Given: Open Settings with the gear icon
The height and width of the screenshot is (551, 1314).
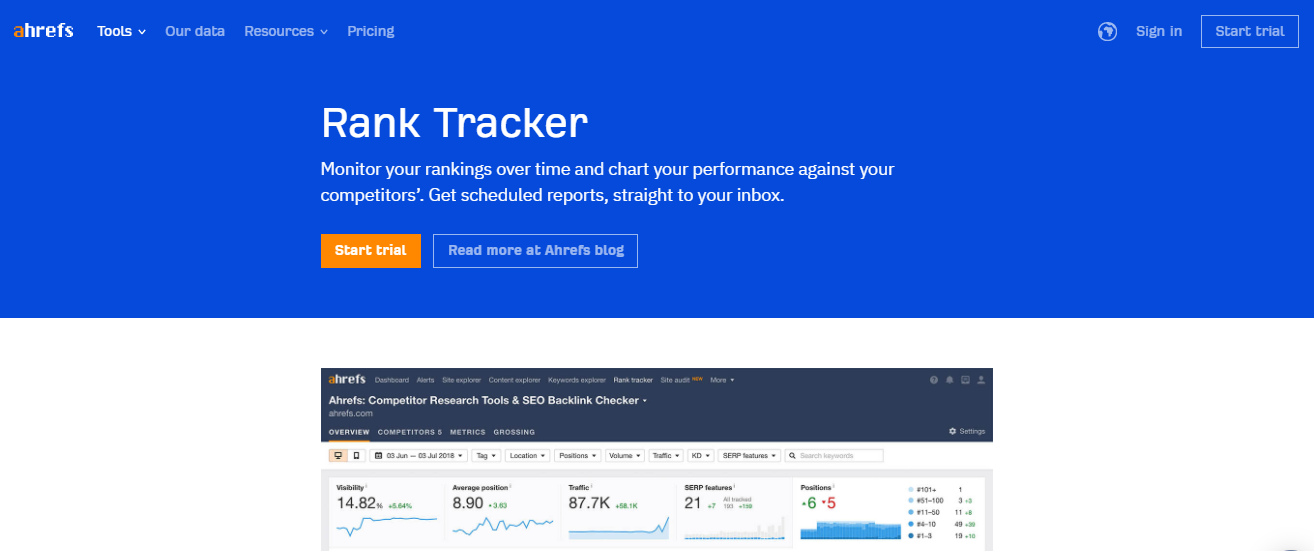Looking at the screenshot, I should click(x=967, y=432).
